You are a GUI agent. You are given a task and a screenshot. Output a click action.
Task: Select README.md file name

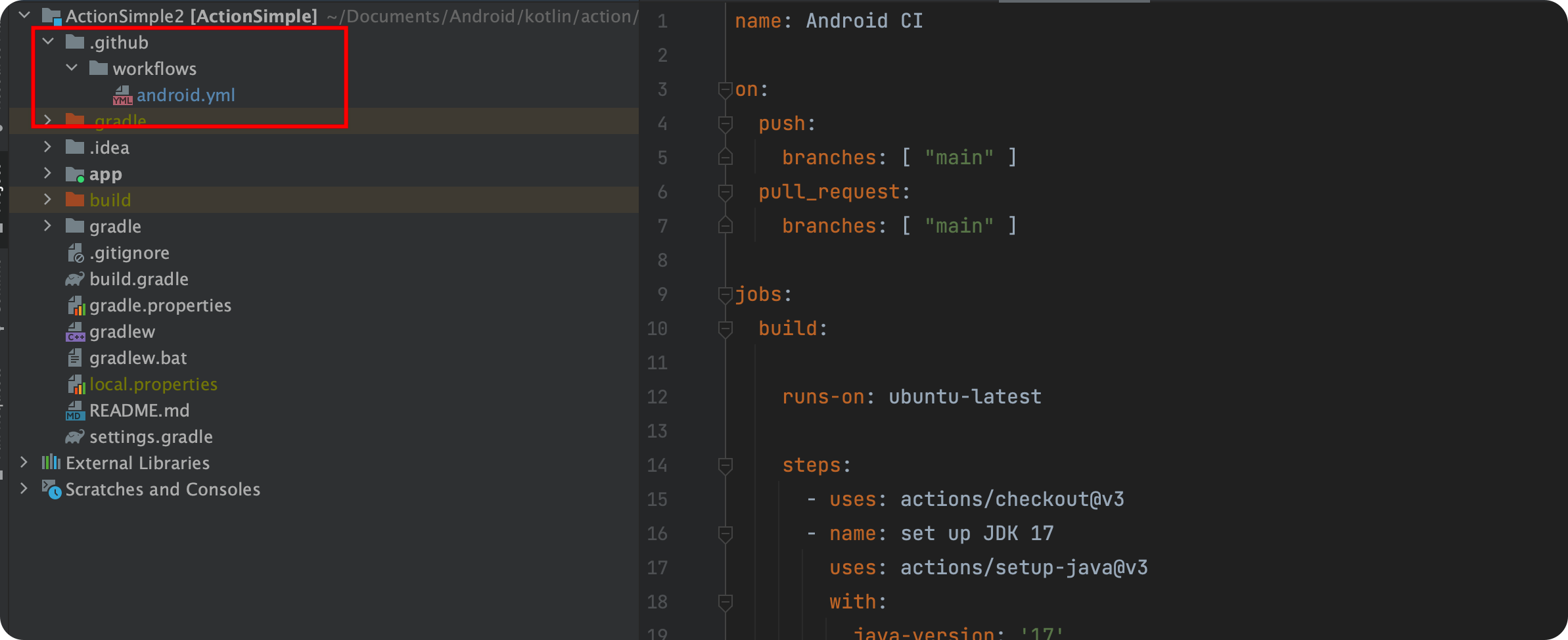(139, 411)
